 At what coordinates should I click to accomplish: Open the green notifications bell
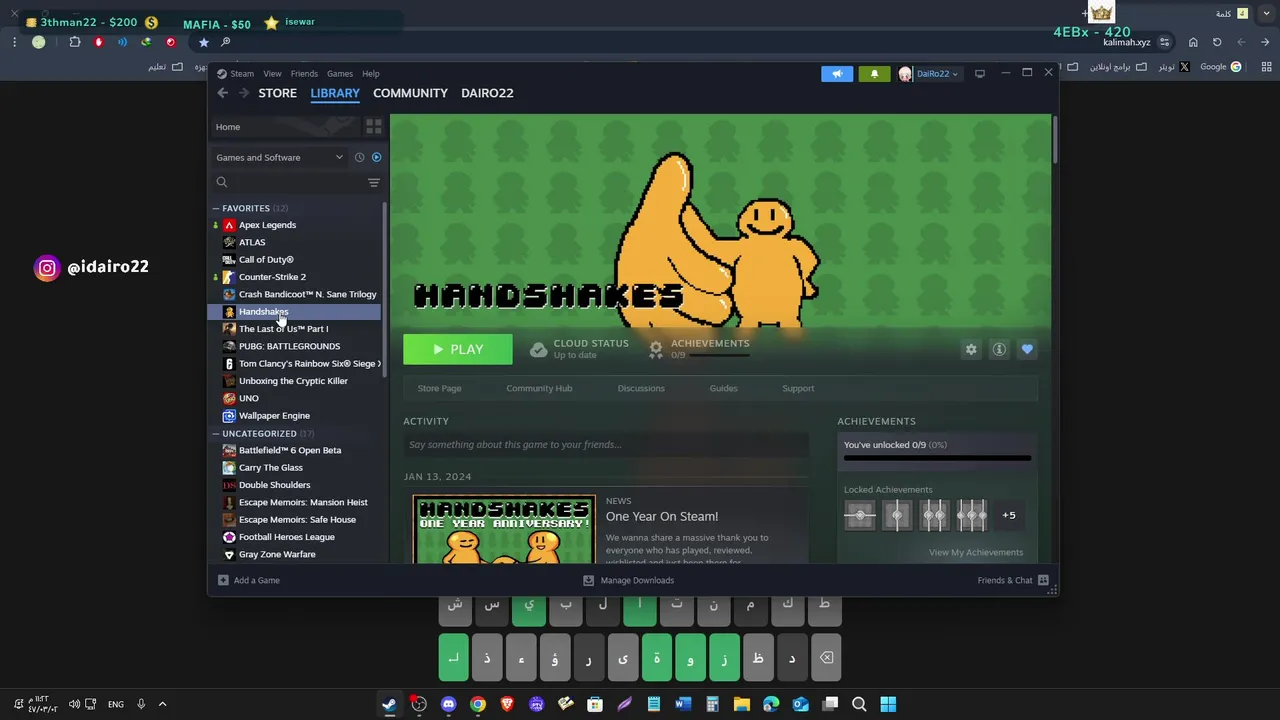(874, 74)
